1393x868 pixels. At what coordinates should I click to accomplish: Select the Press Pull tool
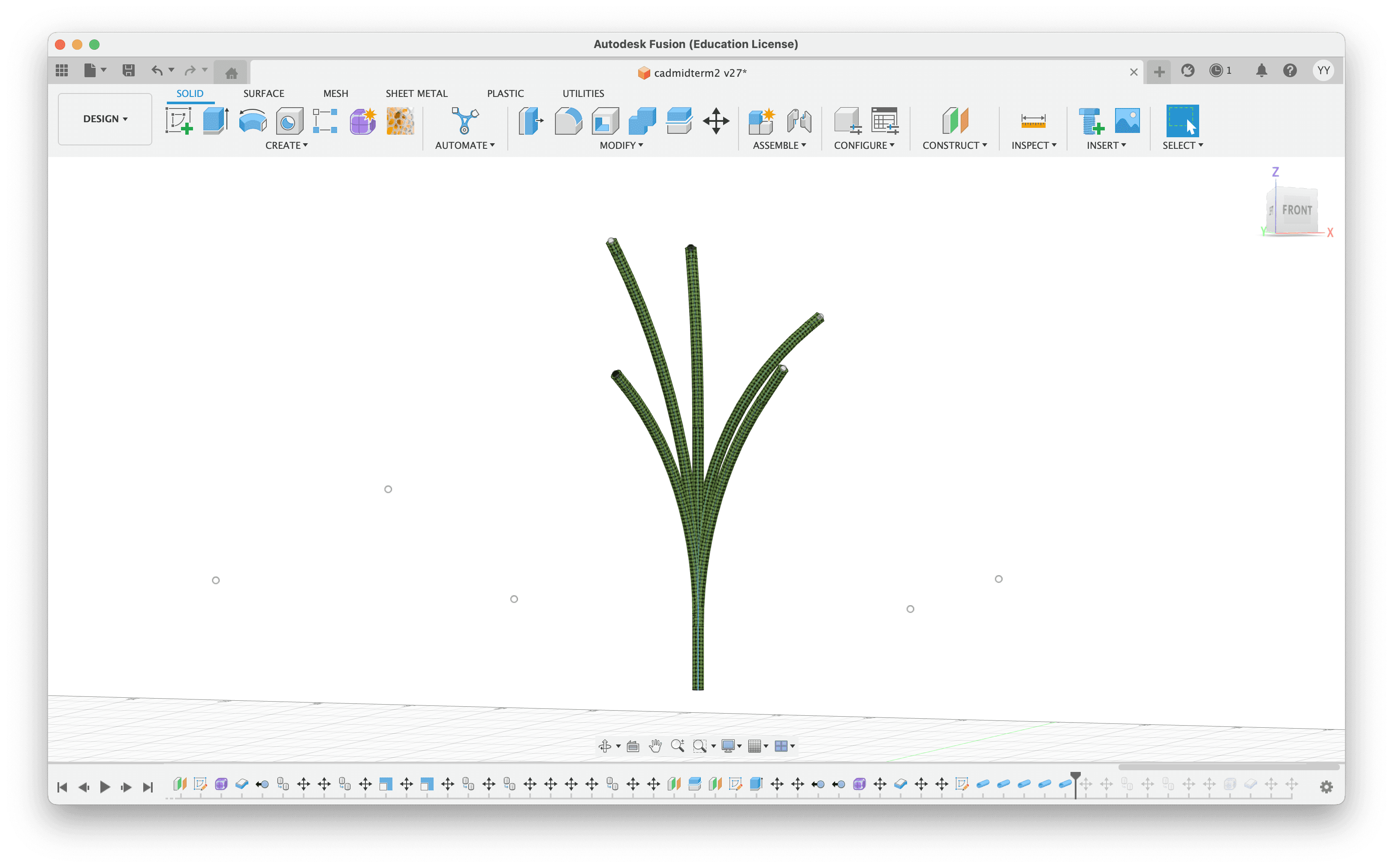(x=531, y=121)
